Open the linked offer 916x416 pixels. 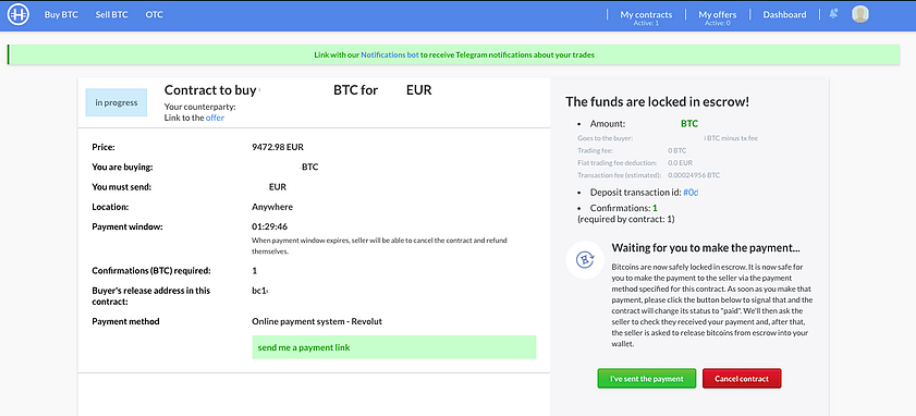tap(215, 117)
